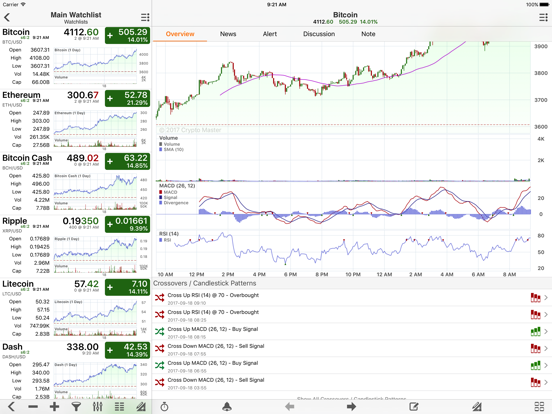Viewport: 552px width, 414px height.
Task: Select the Ripple watchlist row
Action: coord(76,246)
